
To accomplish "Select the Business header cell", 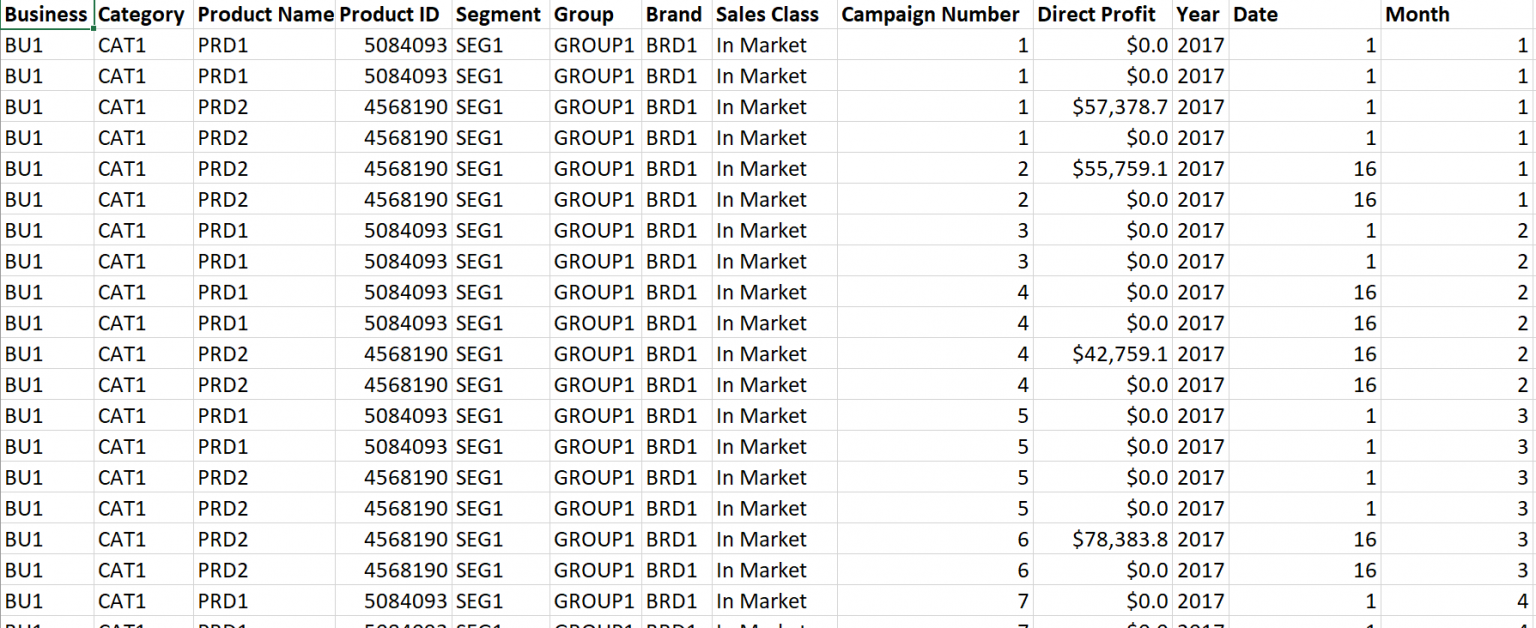I will 46,14.
